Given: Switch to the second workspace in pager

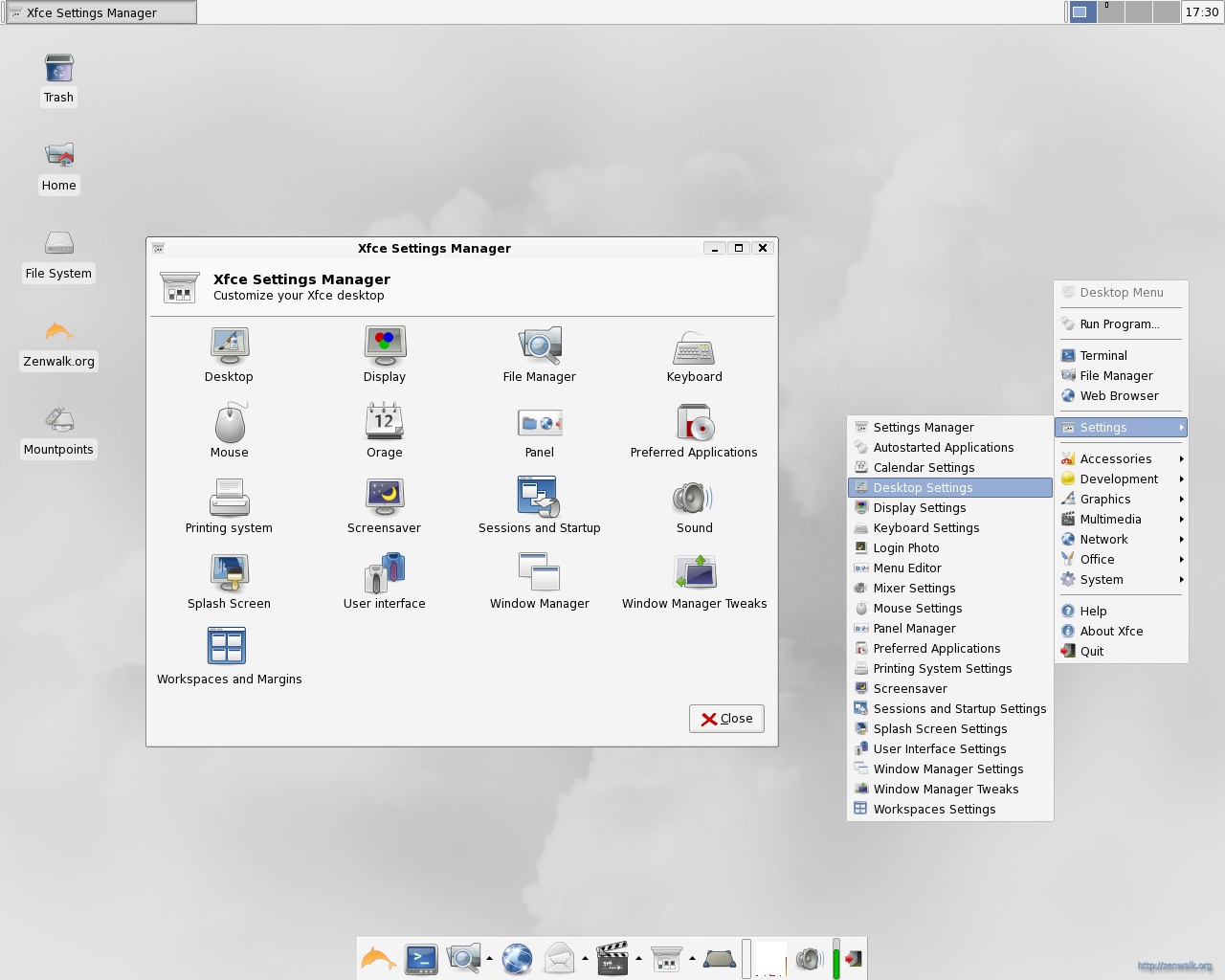Looking at the screenshot, I should pyautogui.click(x=1111, y=12).
